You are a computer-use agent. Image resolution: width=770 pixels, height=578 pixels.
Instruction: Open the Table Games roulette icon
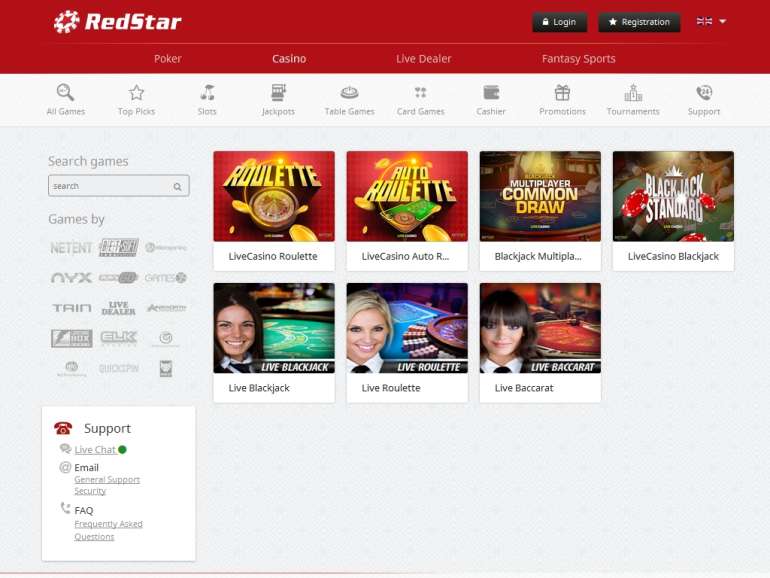pos(349,92)
